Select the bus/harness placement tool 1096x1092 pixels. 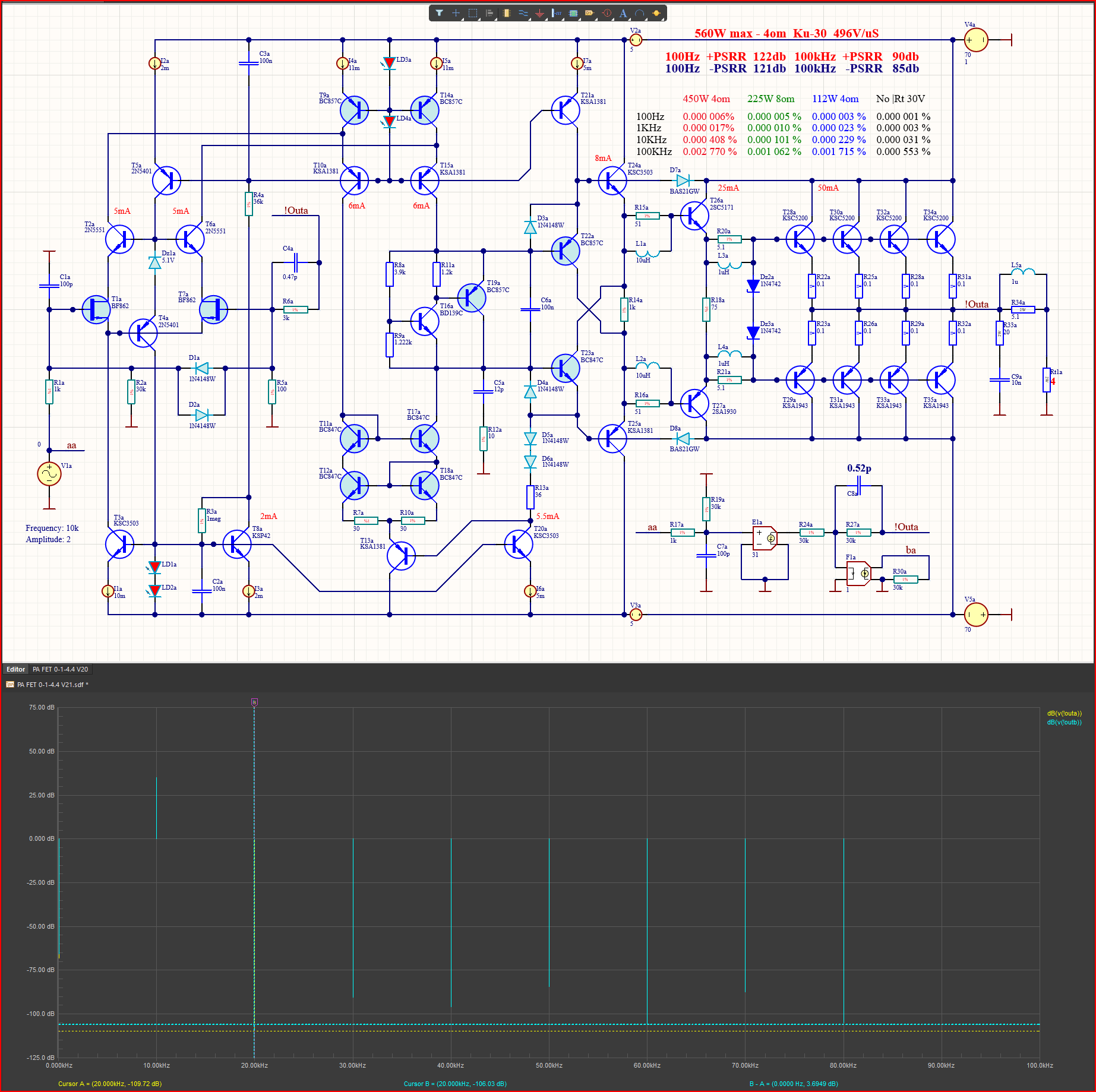[x=556, y=13]
